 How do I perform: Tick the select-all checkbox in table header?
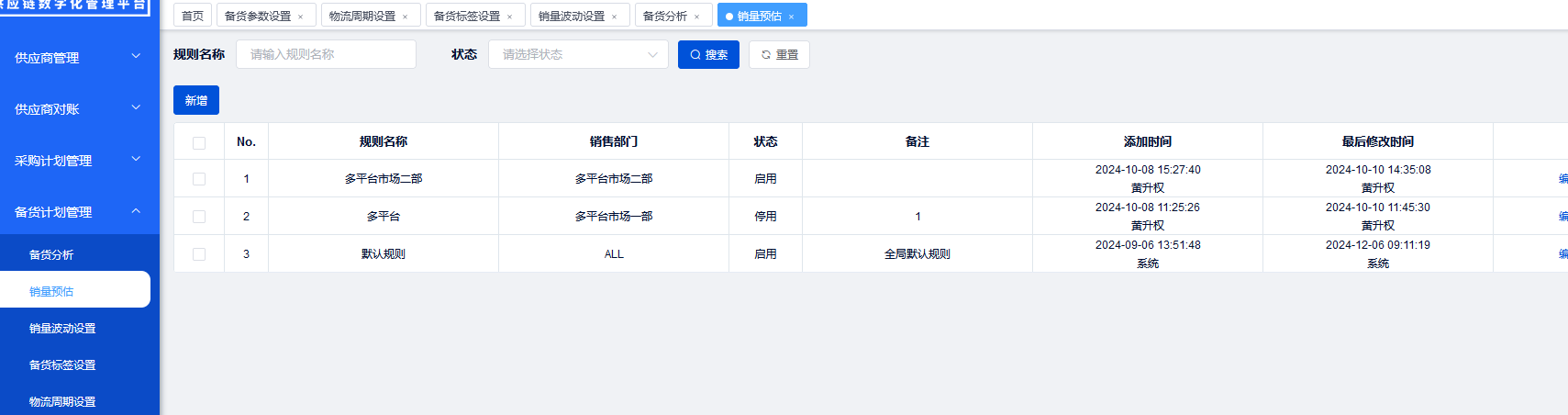tap(199, 142)
